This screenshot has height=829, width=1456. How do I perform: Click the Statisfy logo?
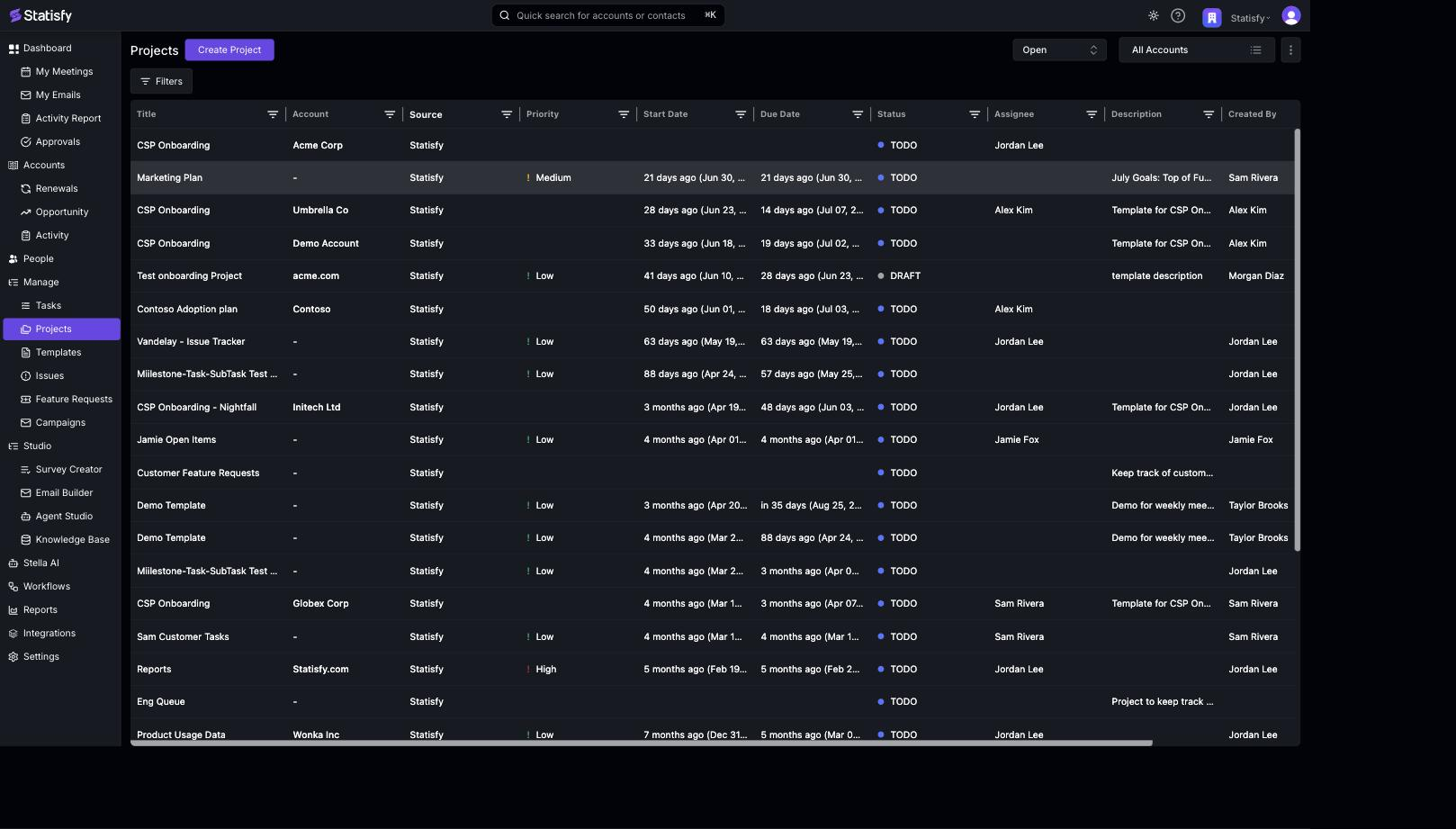pos(40,15)
